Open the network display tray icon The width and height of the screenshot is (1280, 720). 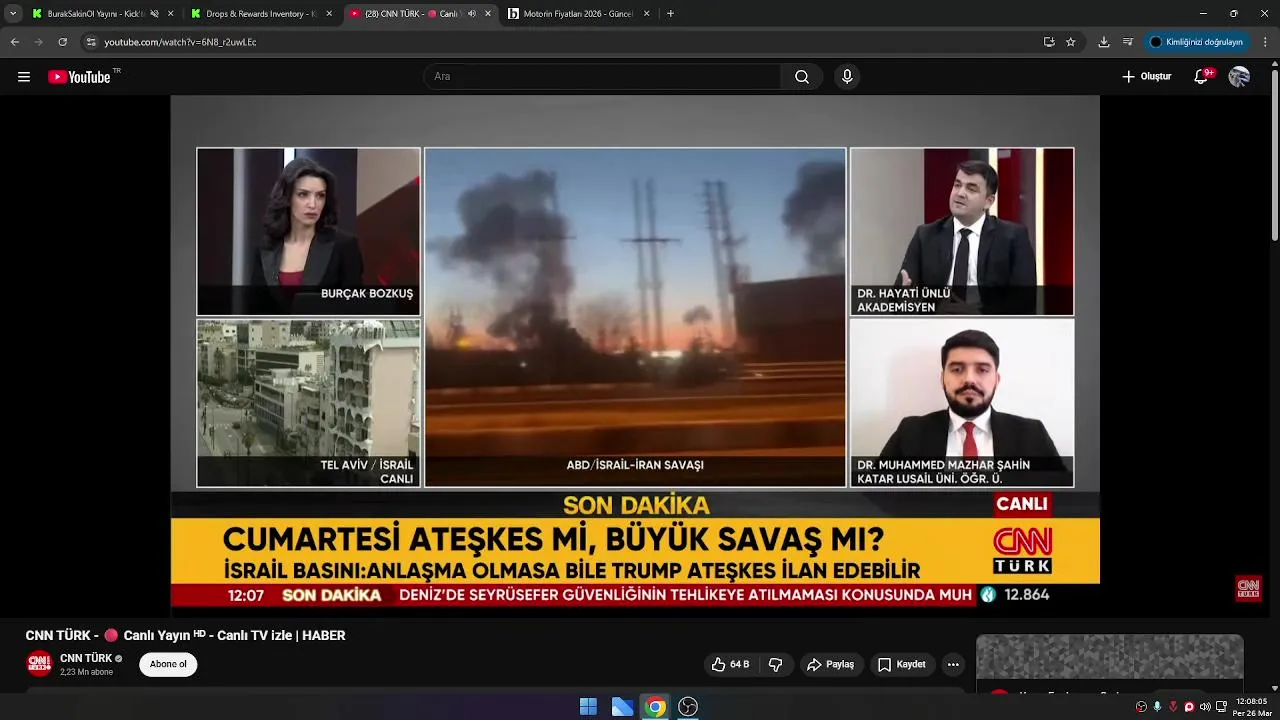point(1222,707)
